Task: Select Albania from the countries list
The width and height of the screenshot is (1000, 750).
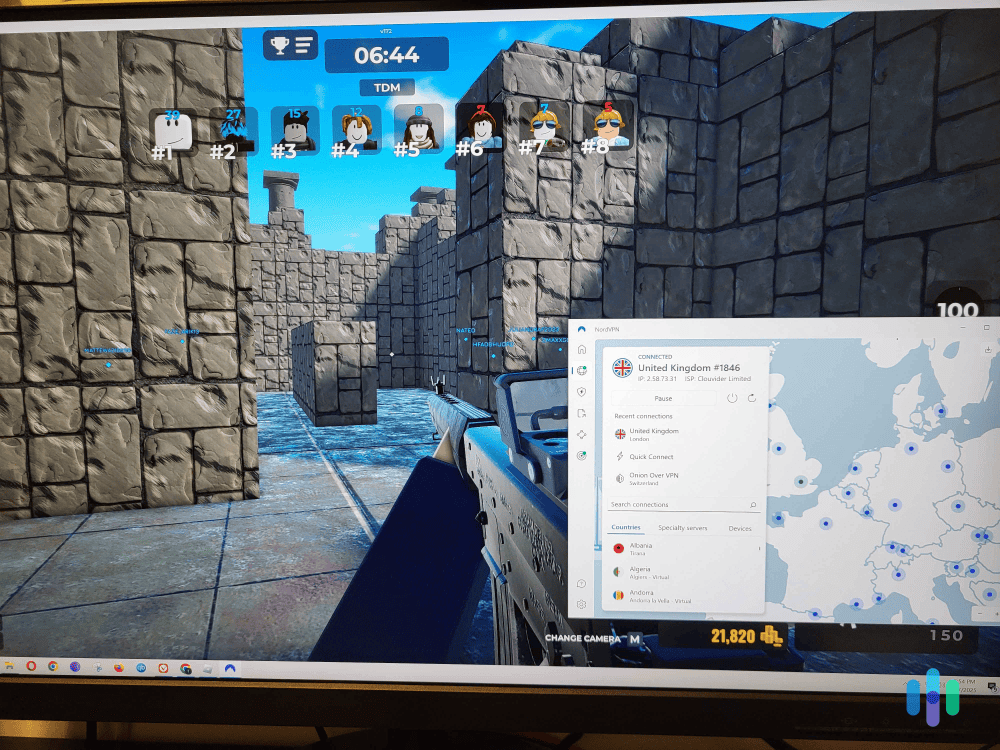Action: (640, 548)
